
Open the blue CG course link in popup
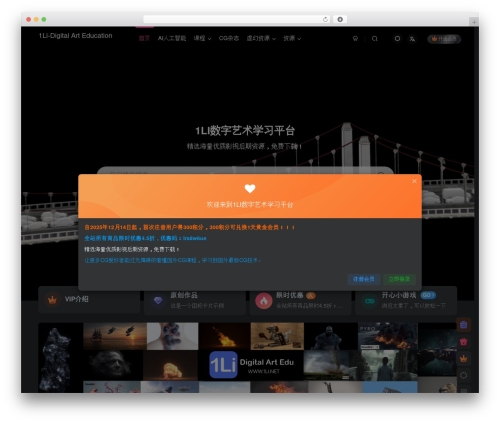click(x=172, y=260)
